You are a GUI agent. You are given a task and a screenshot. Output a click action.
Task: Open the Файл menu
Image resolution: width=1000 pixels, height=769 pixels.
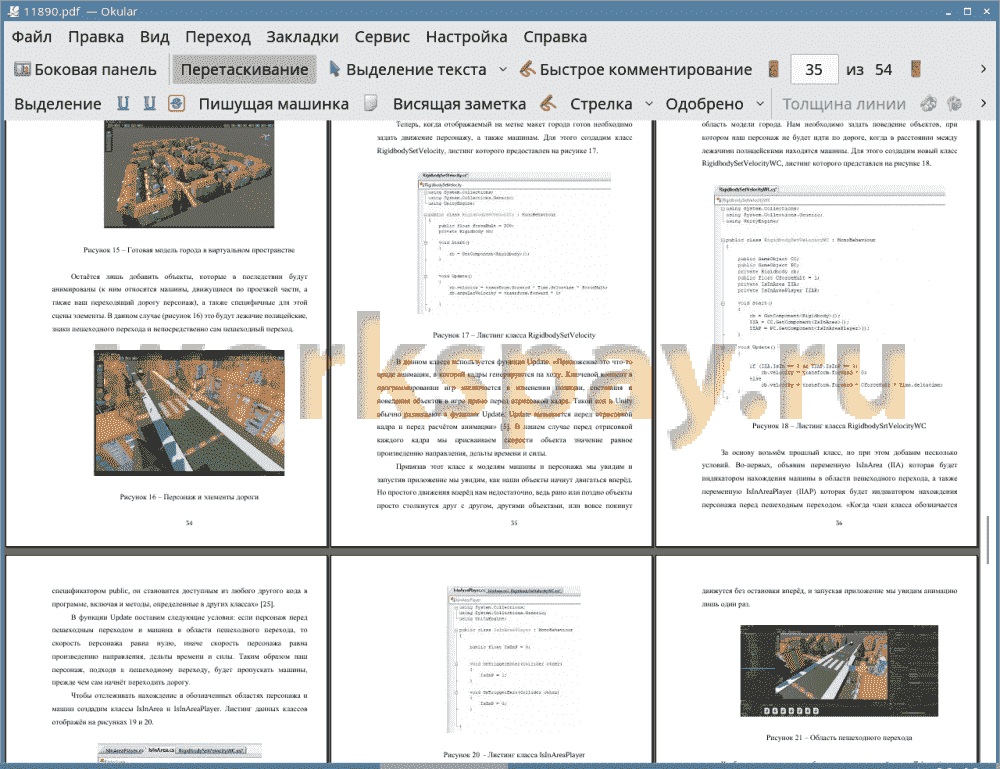click(x=32, y=37)
